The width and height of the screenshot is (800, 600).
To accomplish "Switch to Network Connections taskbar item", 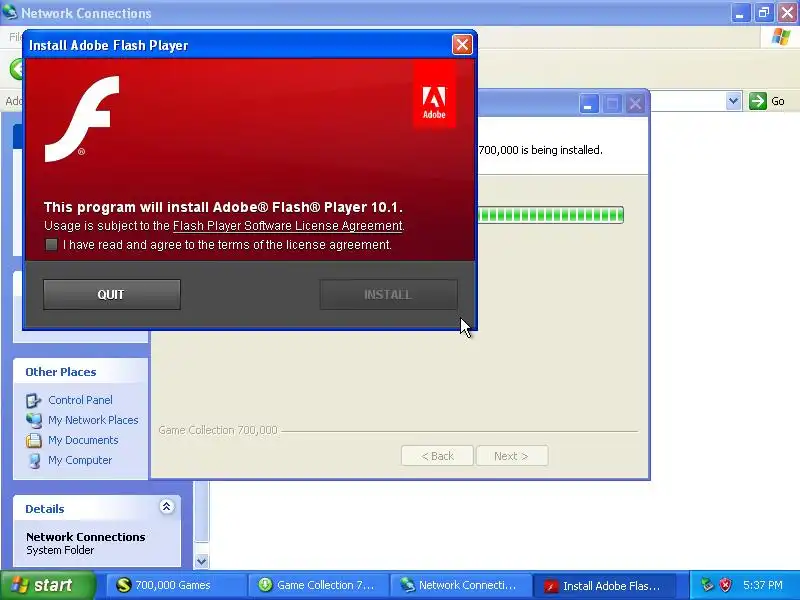I will click(461, 585).
